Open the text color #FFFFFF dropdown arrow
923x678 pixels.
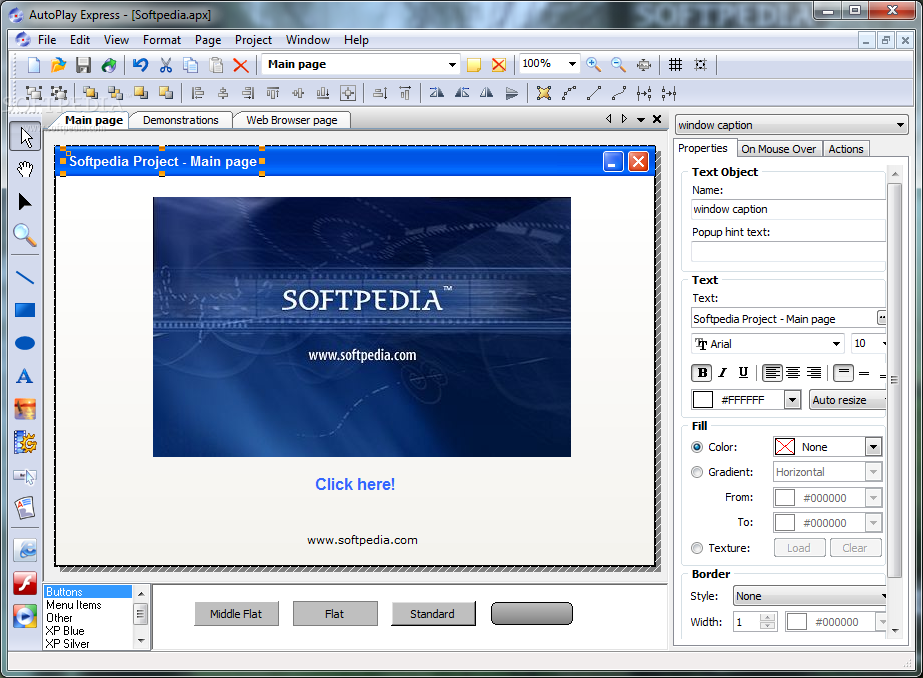point(793,400)
